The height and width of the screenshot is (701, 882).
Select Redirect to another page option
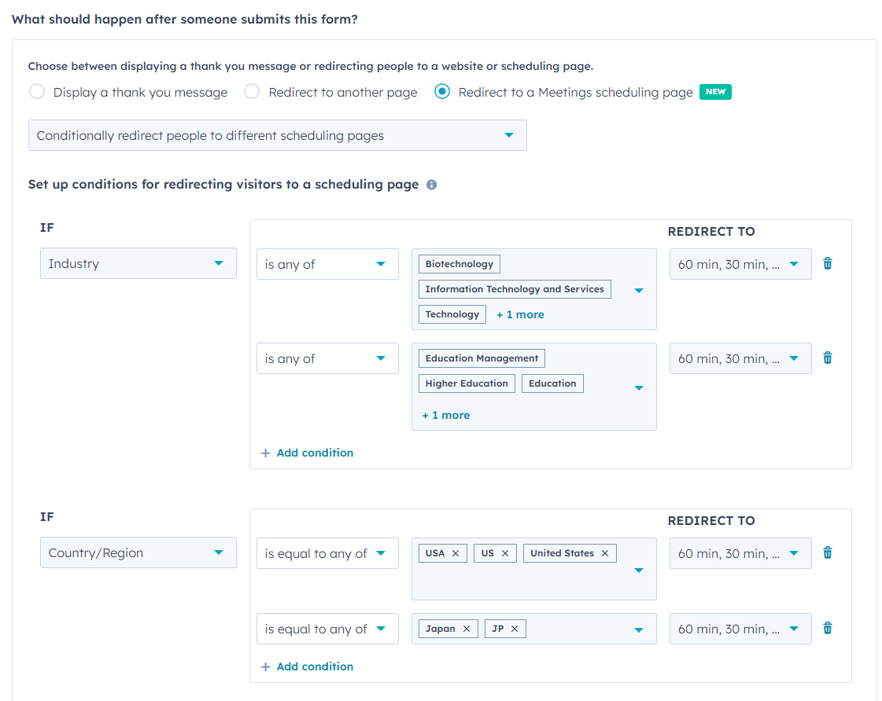pyautogui.click(x=252, y=92)
